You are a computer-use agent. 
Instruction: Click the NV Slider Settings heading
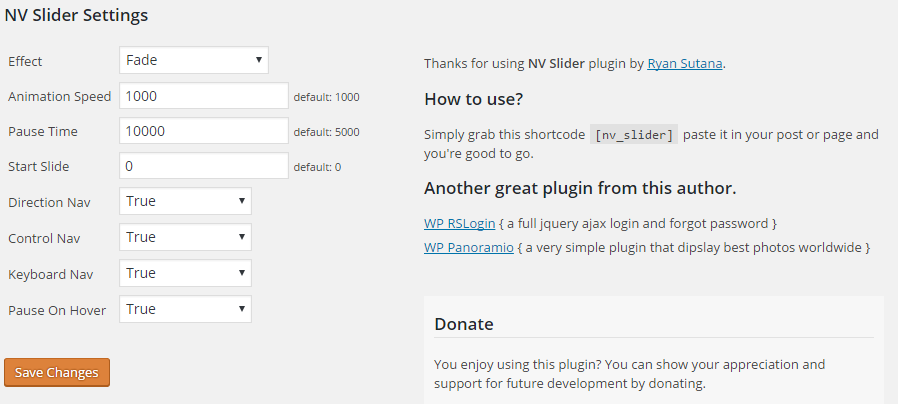click(76, 15)
